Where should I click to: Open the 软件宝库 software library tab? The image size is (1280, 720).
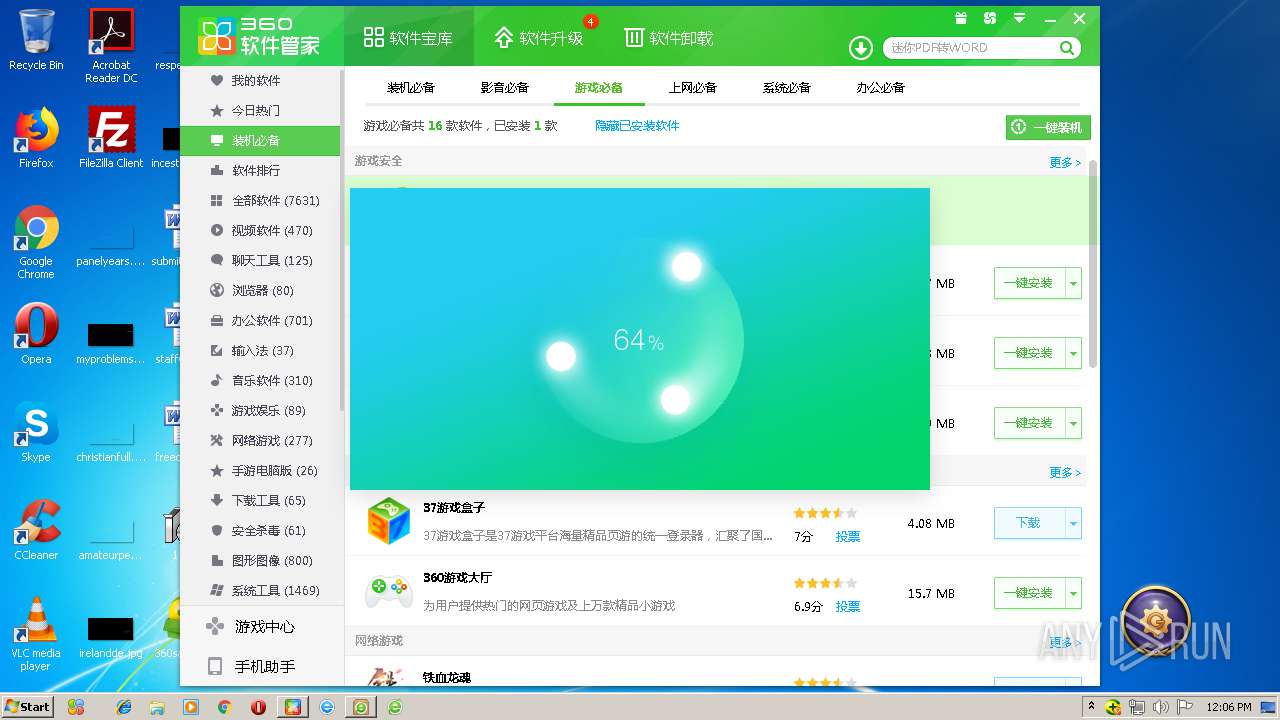click(408, 38)
